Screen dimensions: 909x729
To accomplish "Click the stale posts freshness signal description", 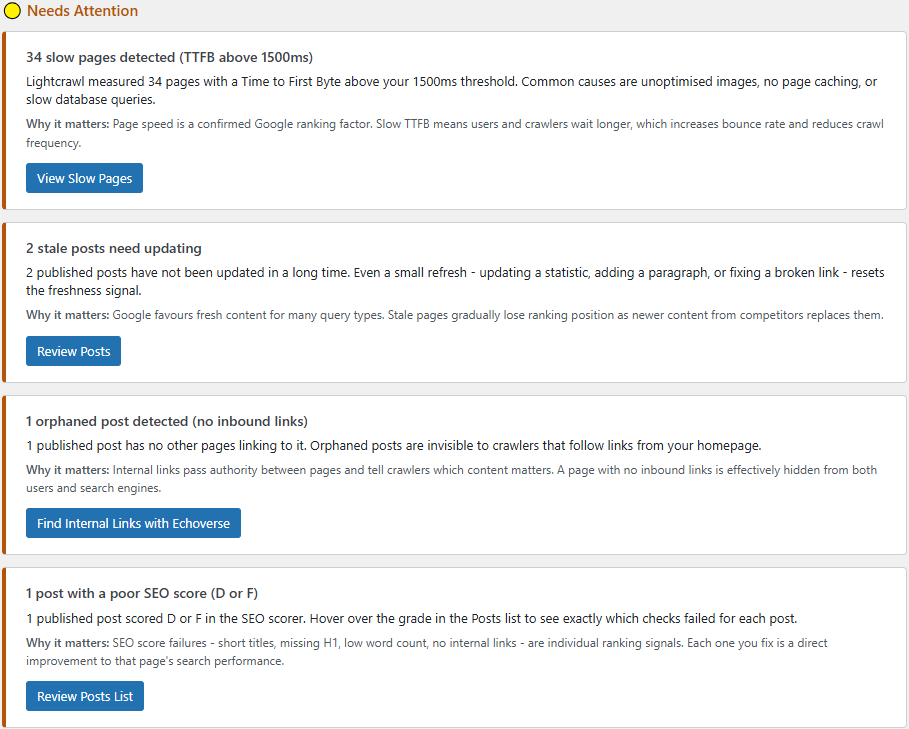I will click(450, 281).
